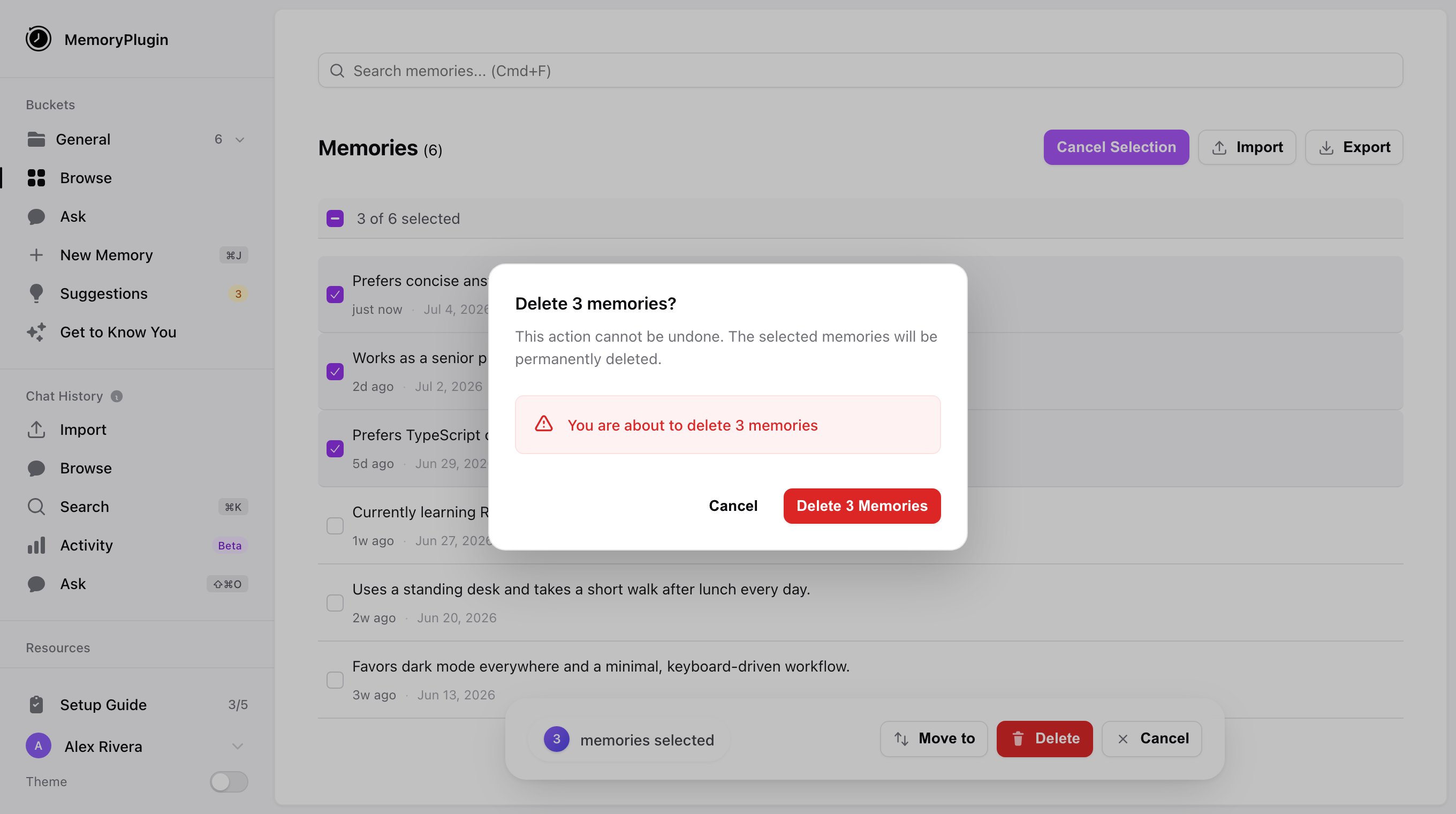Confirm with Delete 3 Memories button
1456x814 pixels.
[862, 506]
